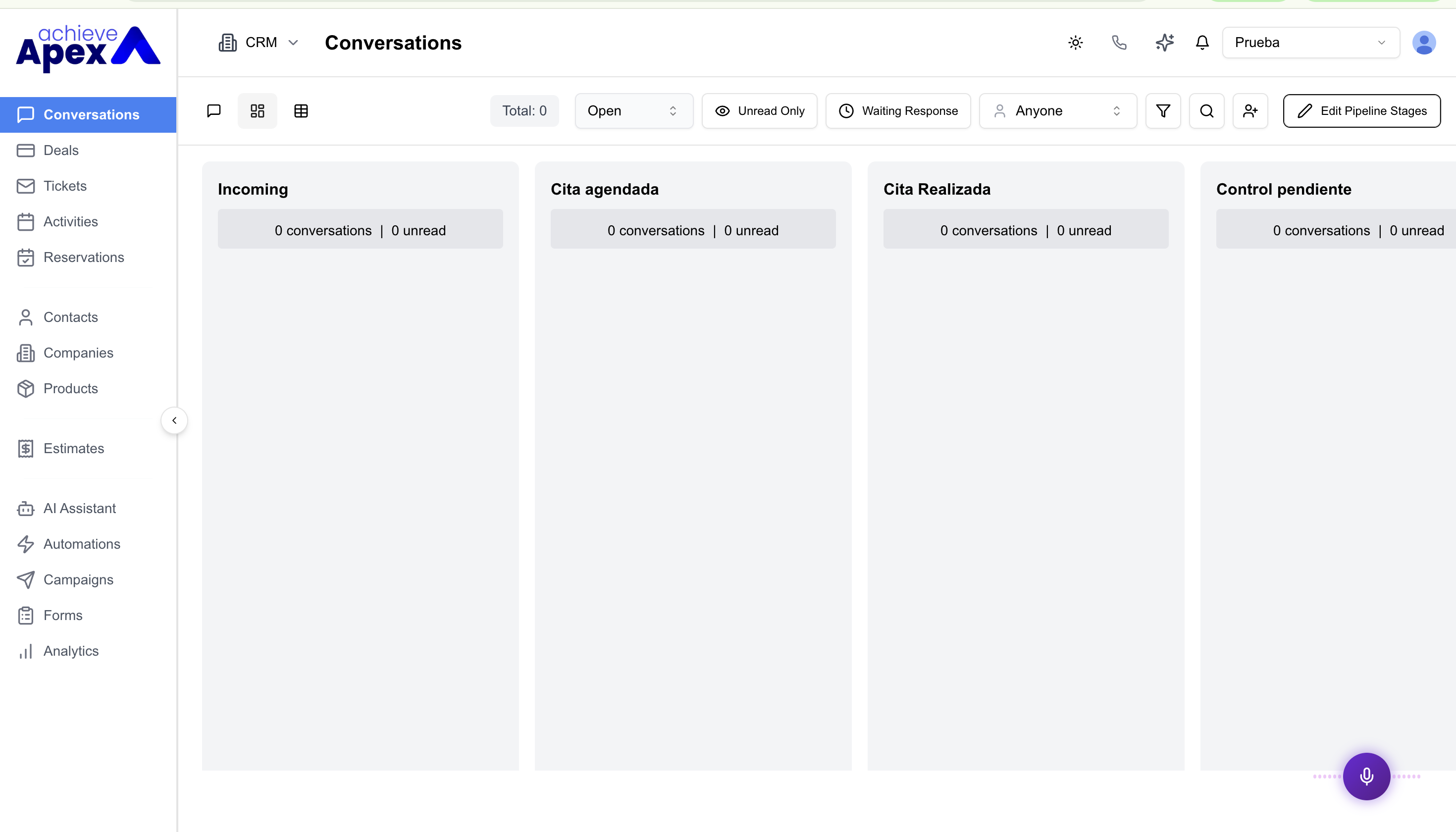Toggle the Unread Only filter
This screenshot has height=832, width=1456.
click(x=759, y=111)
